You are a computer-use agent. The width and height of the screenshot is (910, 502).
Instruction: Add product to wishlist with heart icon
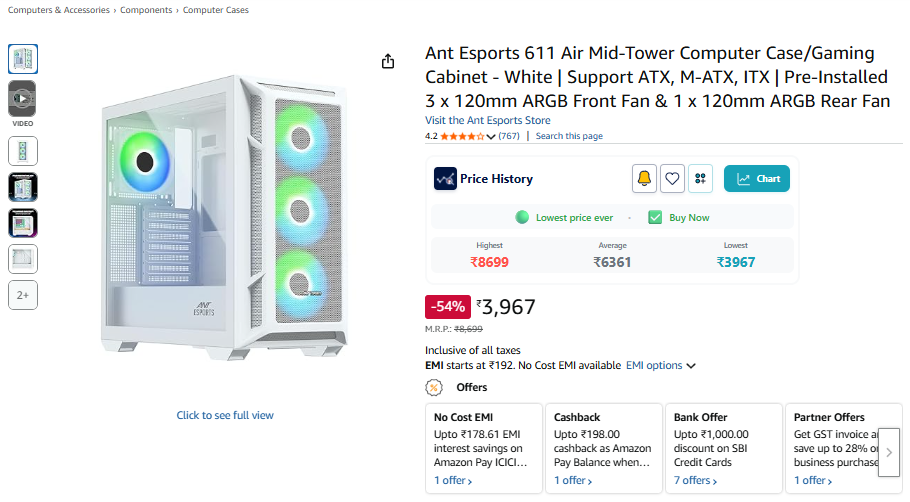672,179
